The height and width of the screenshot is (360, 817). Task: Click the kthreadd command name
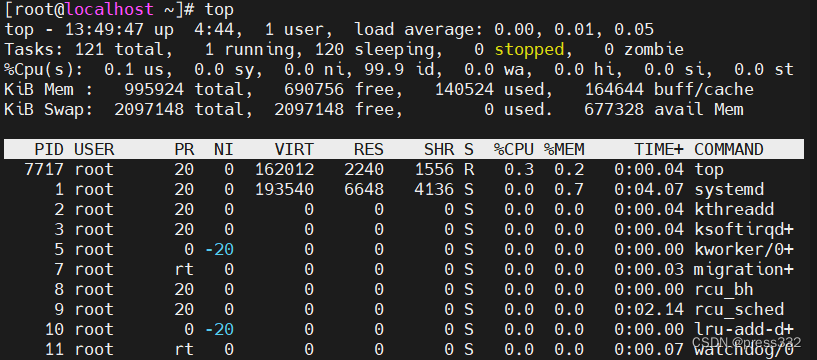coord(734,209)
